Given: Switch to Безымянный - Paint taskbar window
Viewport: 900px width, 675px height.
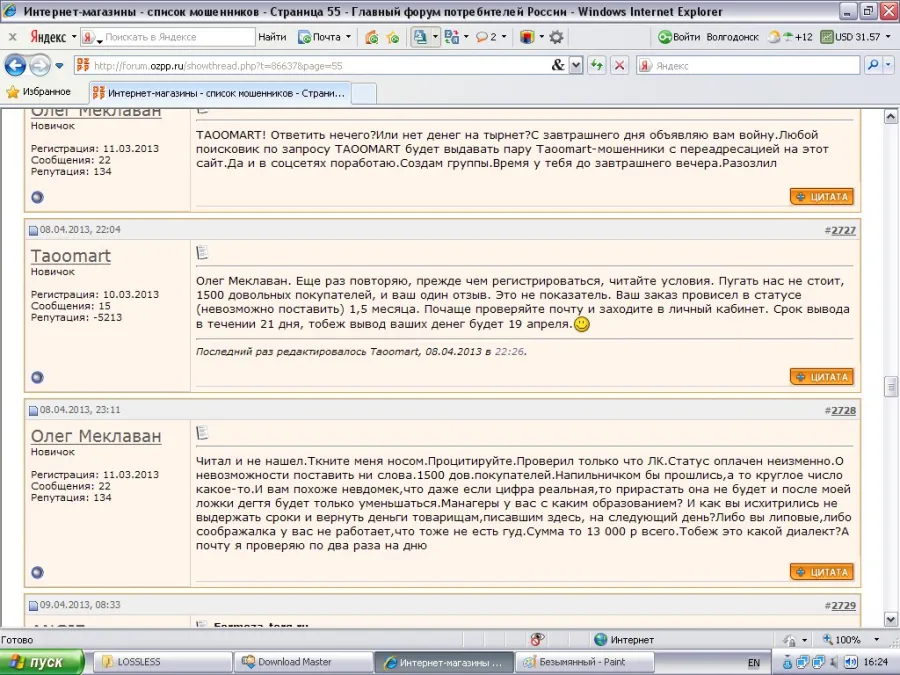Looking at the screenshot, I should coord(584,662).
